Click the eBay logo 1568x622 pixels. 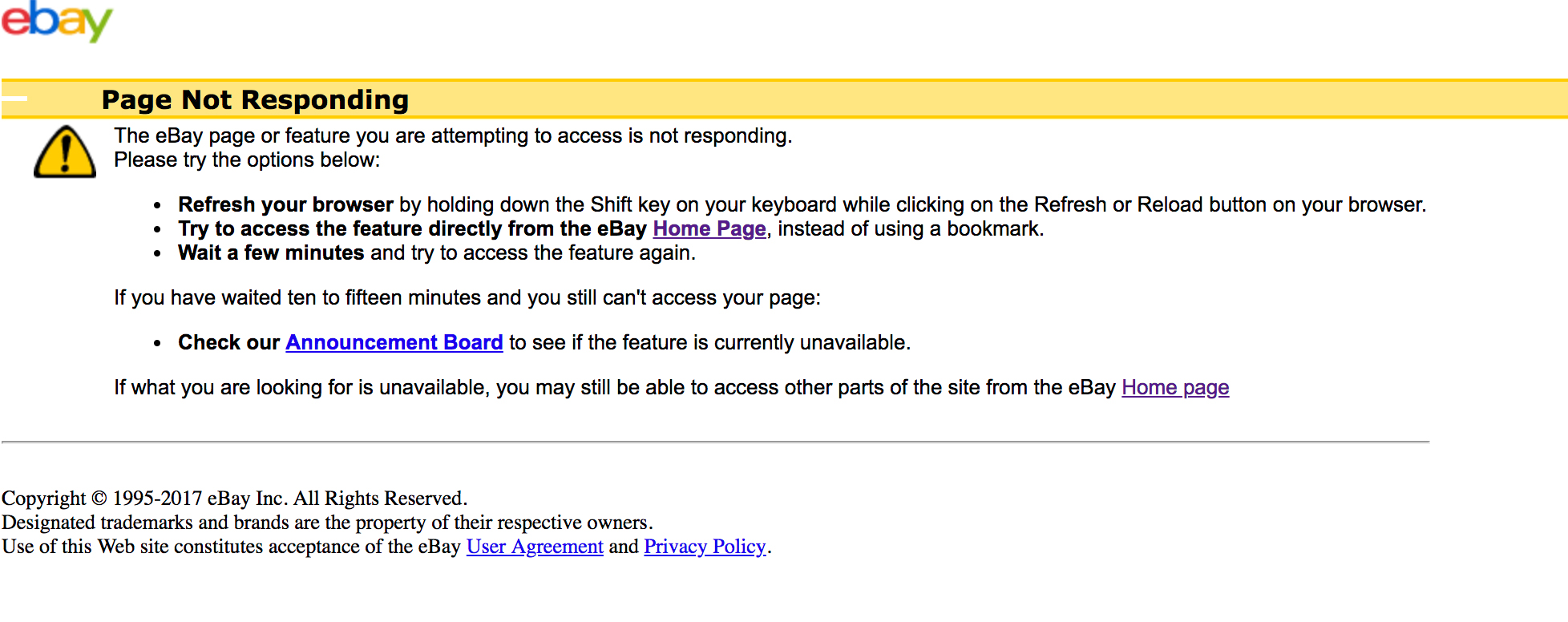tap(56, 21)
